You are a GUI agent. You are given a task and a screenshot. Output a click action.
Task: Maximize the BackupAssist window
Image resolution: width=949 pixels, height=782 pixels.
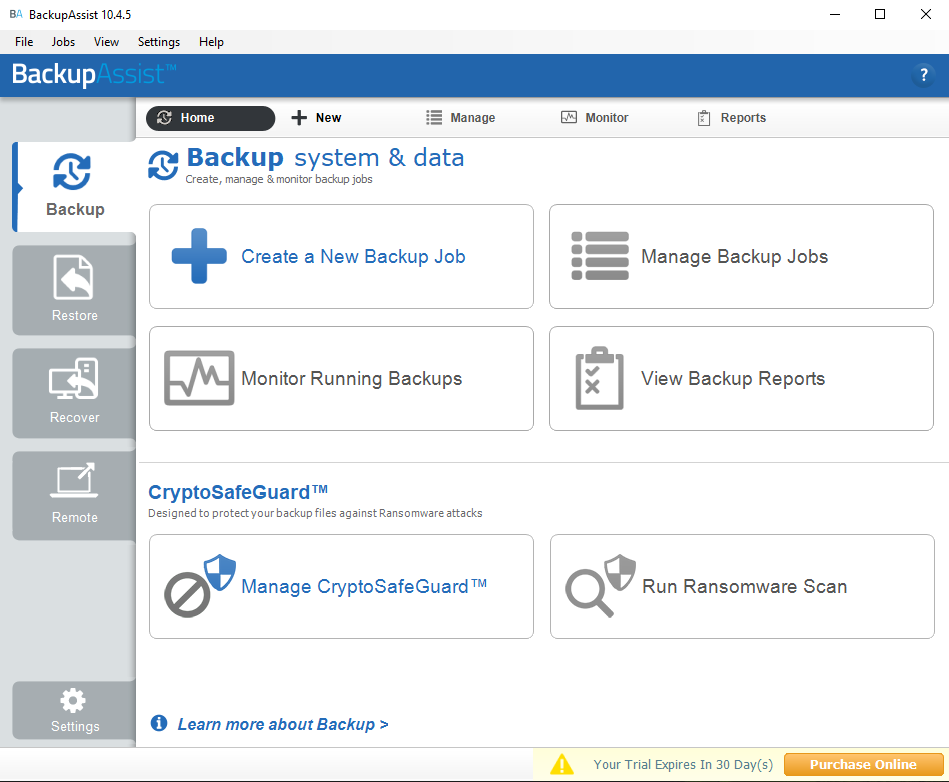click(x=880, y=15)
